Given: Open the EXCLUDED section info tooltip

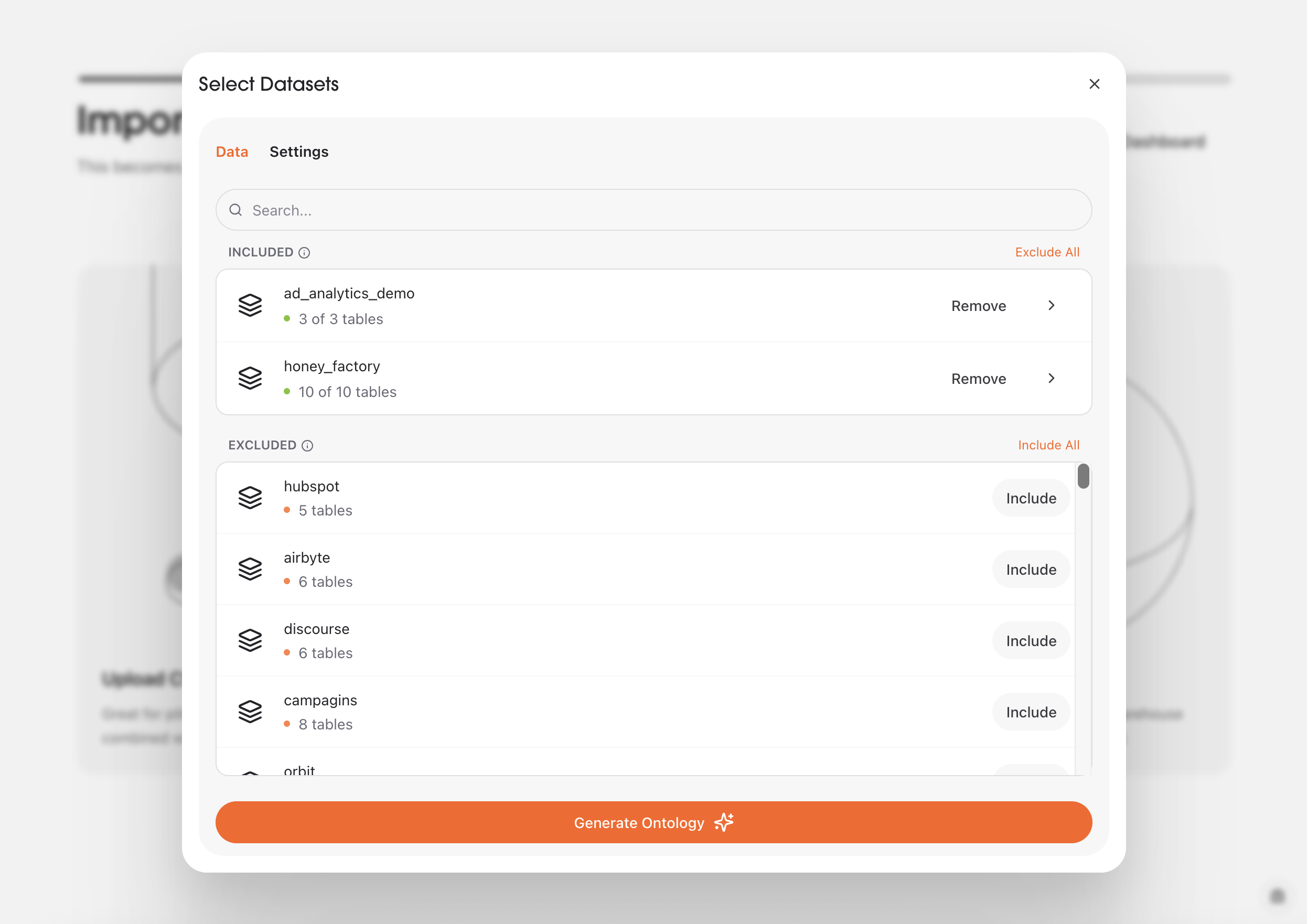Looking at the screenshot, I should coord(307,446).
